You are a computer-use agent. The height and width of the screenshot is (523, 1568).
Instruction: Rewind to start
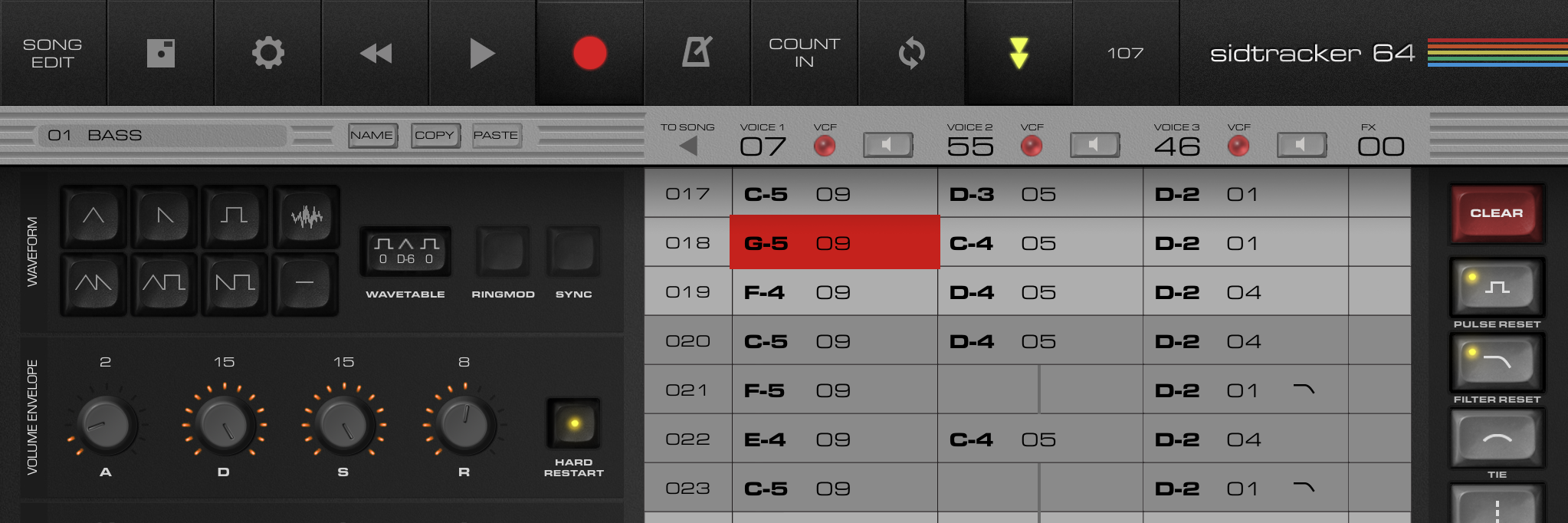coord(376,53)
